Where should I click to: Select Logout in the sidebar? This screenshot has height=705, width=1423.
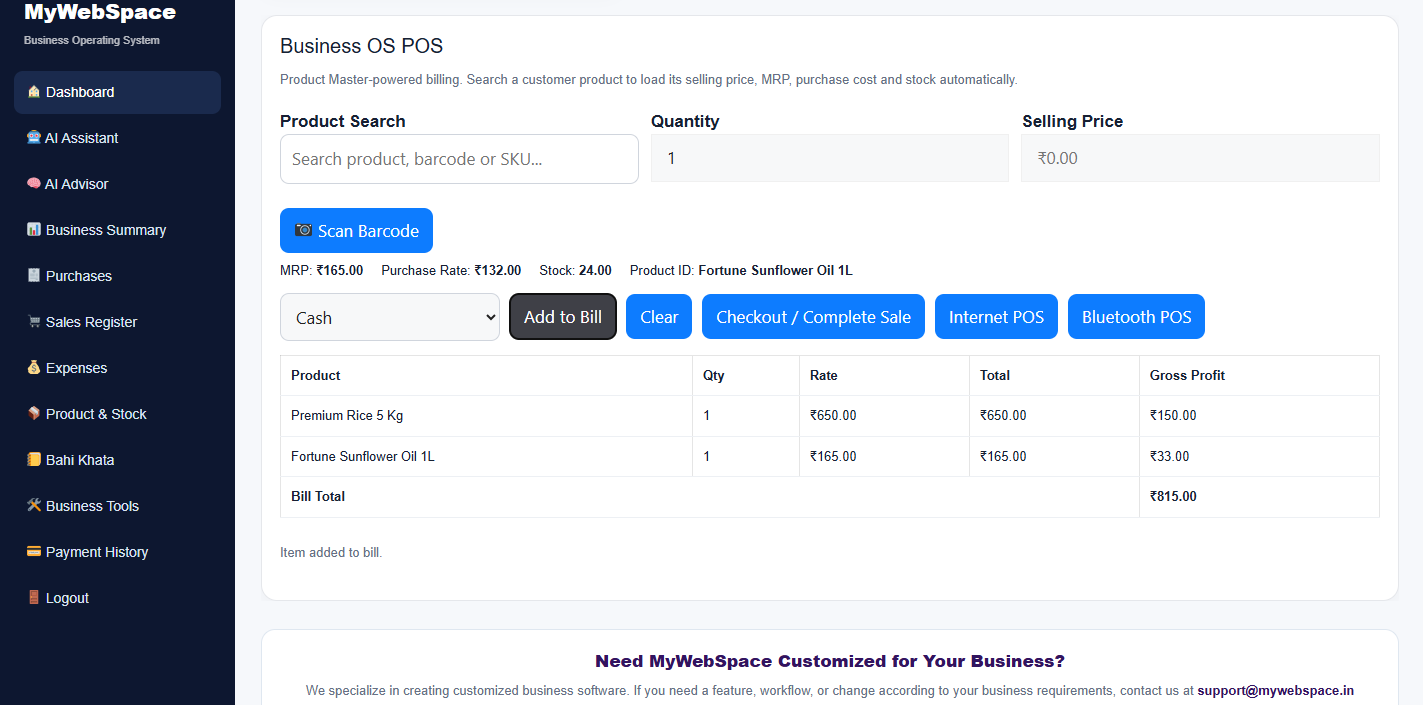[117, 598]
